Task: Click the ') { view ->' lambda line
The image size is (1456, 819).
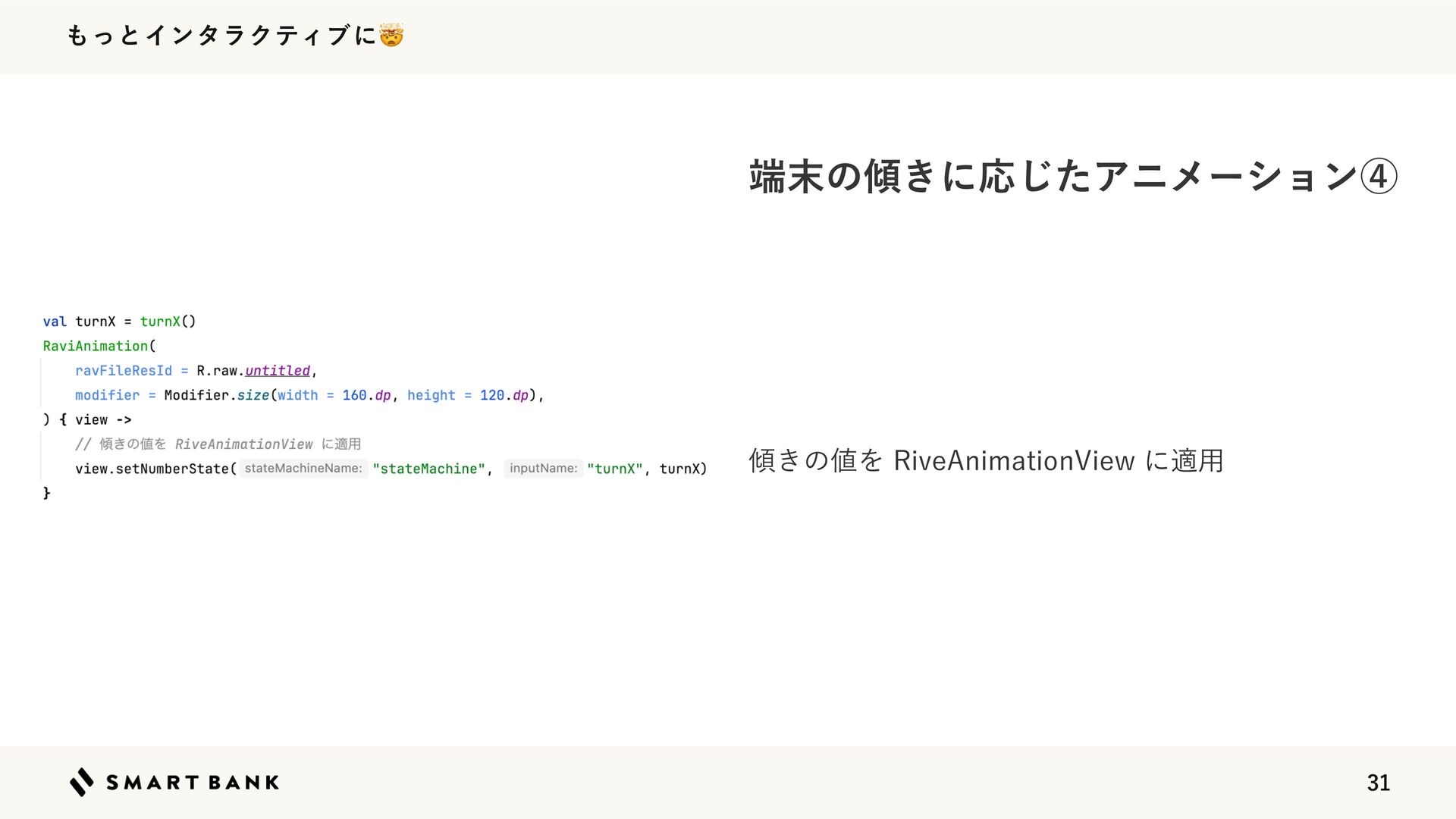Action: (x=87, y=419)
